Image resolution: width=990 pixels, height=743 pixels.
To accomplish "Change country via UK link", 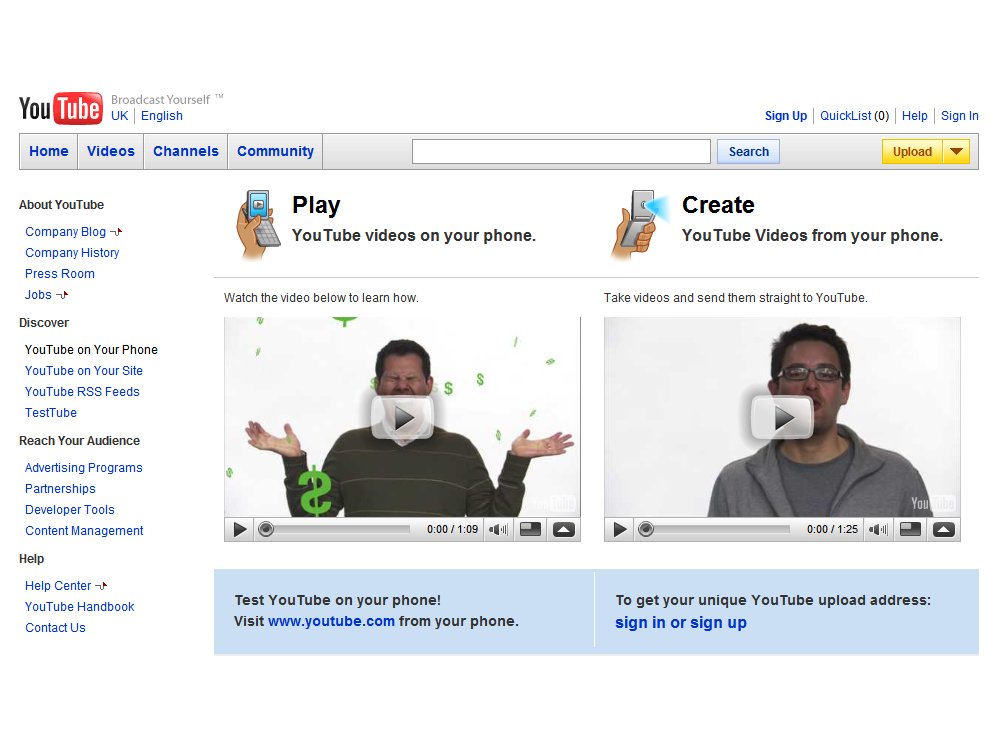I will coord(119,116).
